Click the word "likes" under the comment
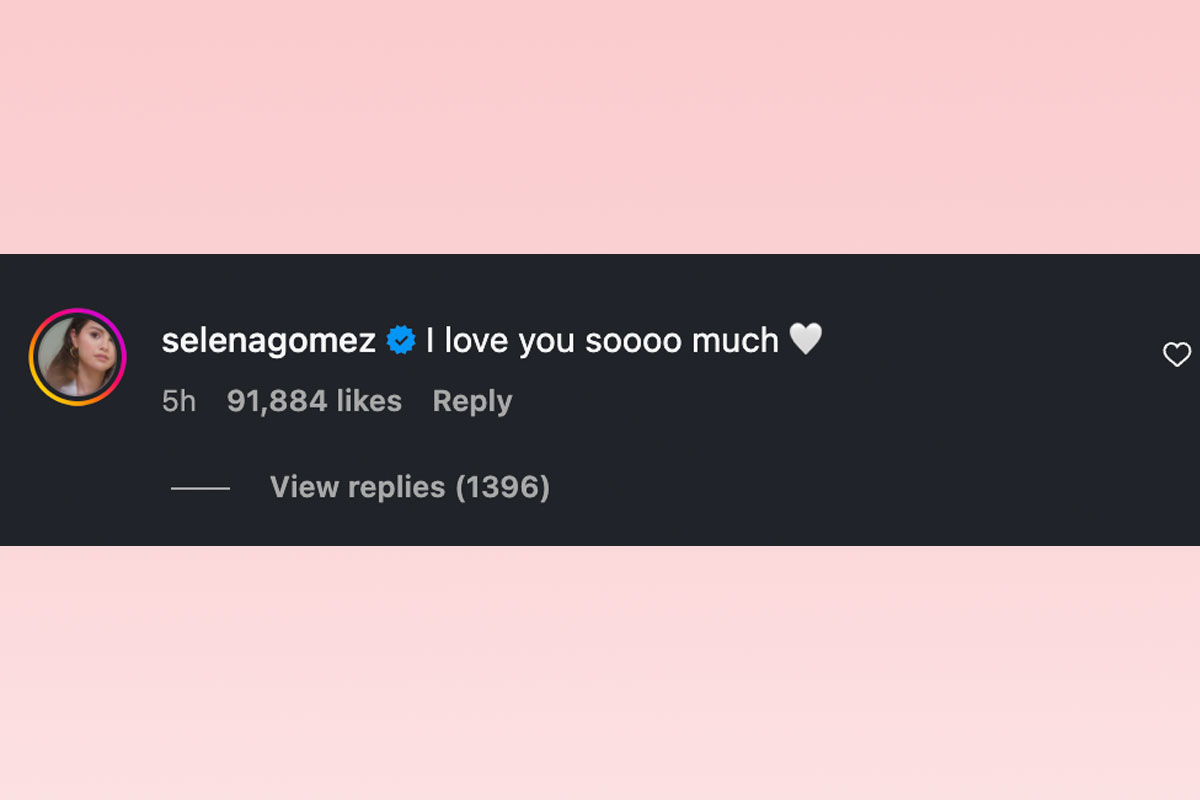Screen dimensions: 1200x800 click(369, 401)
